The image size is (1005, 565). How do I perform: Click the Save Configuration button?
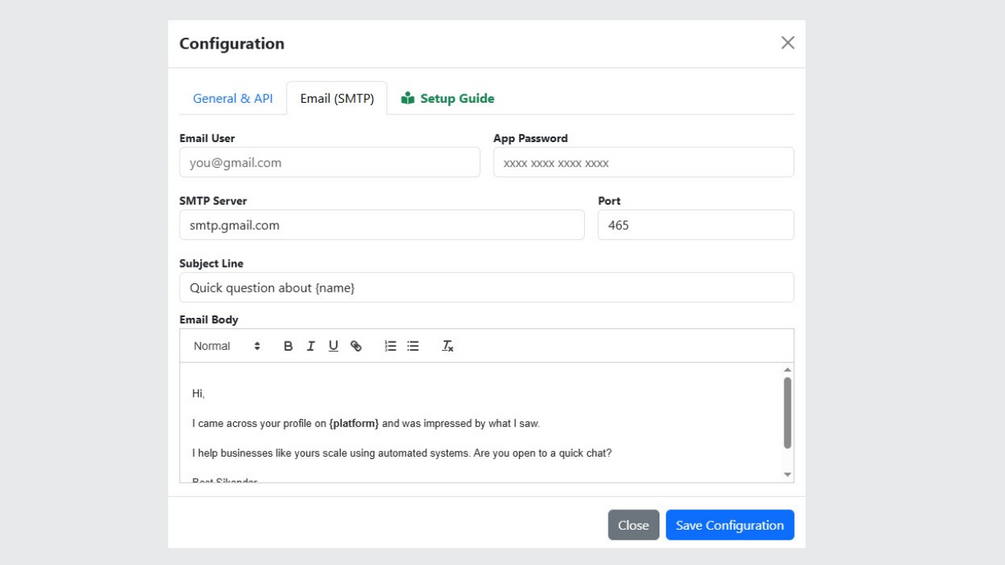(730, 525)
